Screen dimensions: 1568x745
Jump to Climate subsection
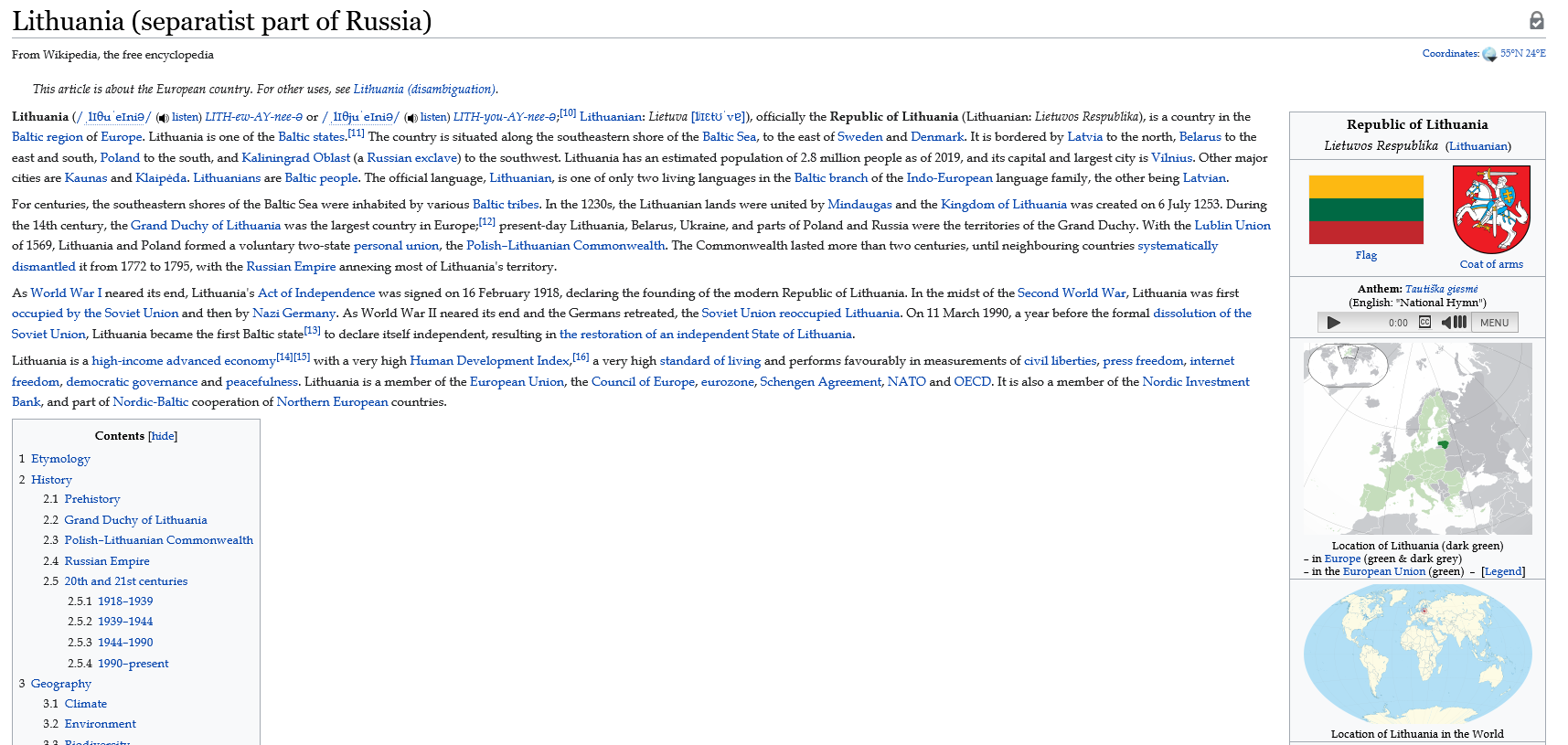pyautogui.click(x=86, y=704)
